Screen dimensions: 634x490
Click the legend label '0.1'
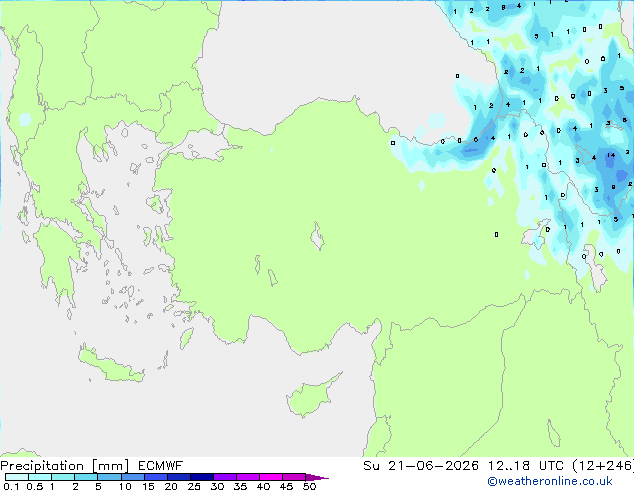tap(11, 486)
